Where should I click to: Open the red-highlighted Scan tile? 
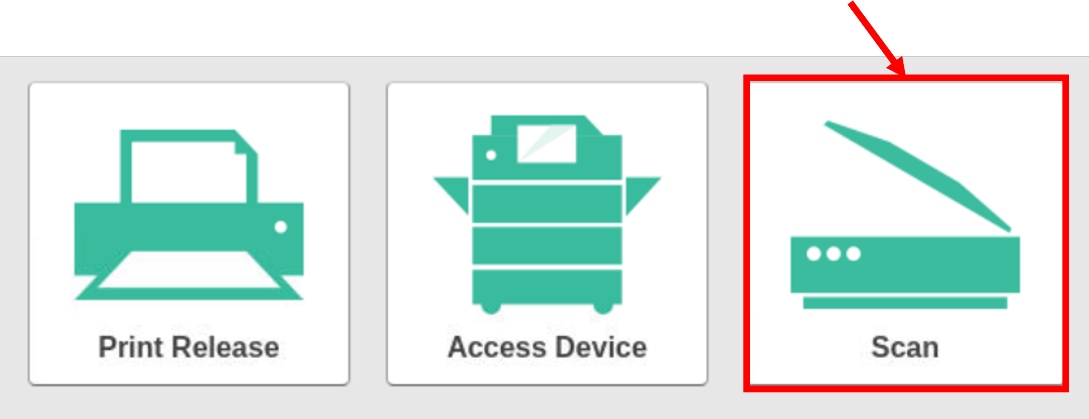906,233
